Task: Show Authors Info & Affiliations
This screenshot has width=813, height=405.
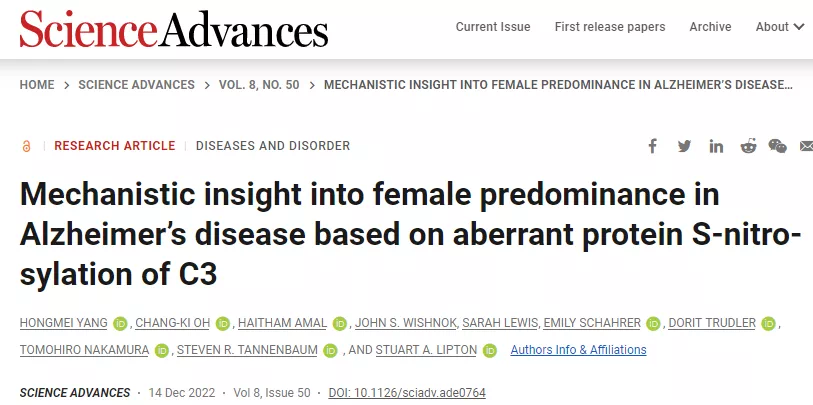Action: (x=578, y=350)
